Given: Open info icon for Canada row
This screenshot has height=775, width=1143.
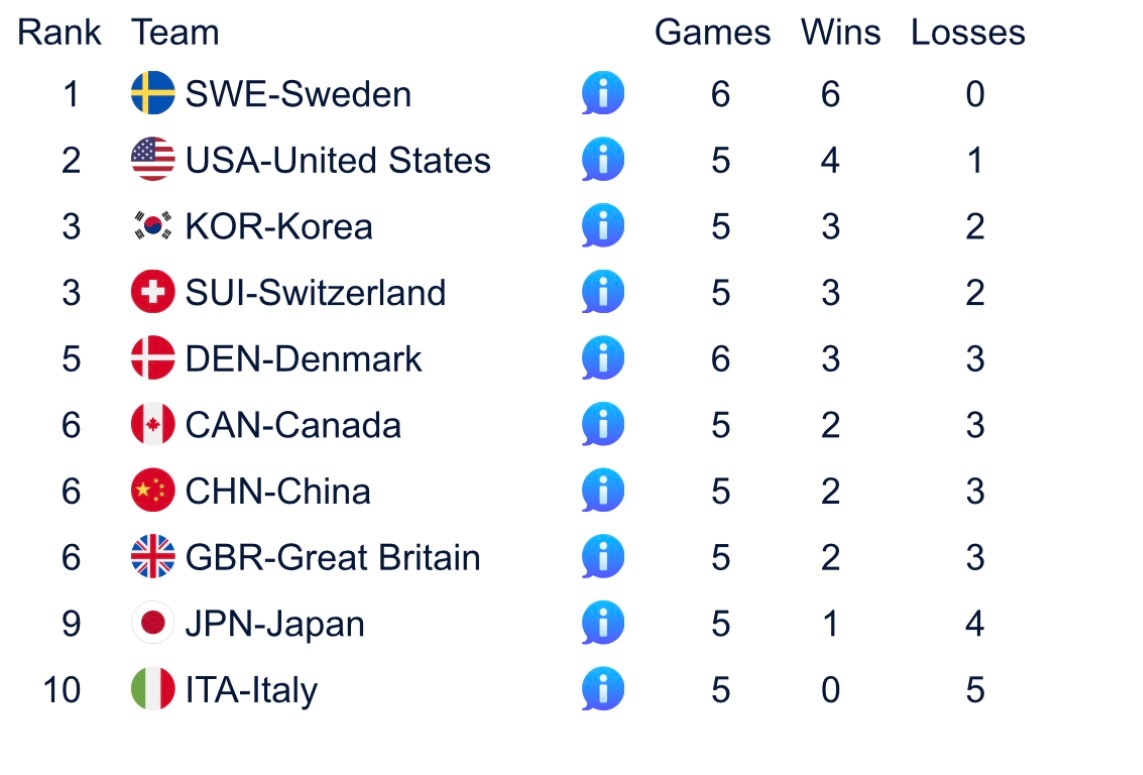Looking at the screenshot, I should point(603,424).
